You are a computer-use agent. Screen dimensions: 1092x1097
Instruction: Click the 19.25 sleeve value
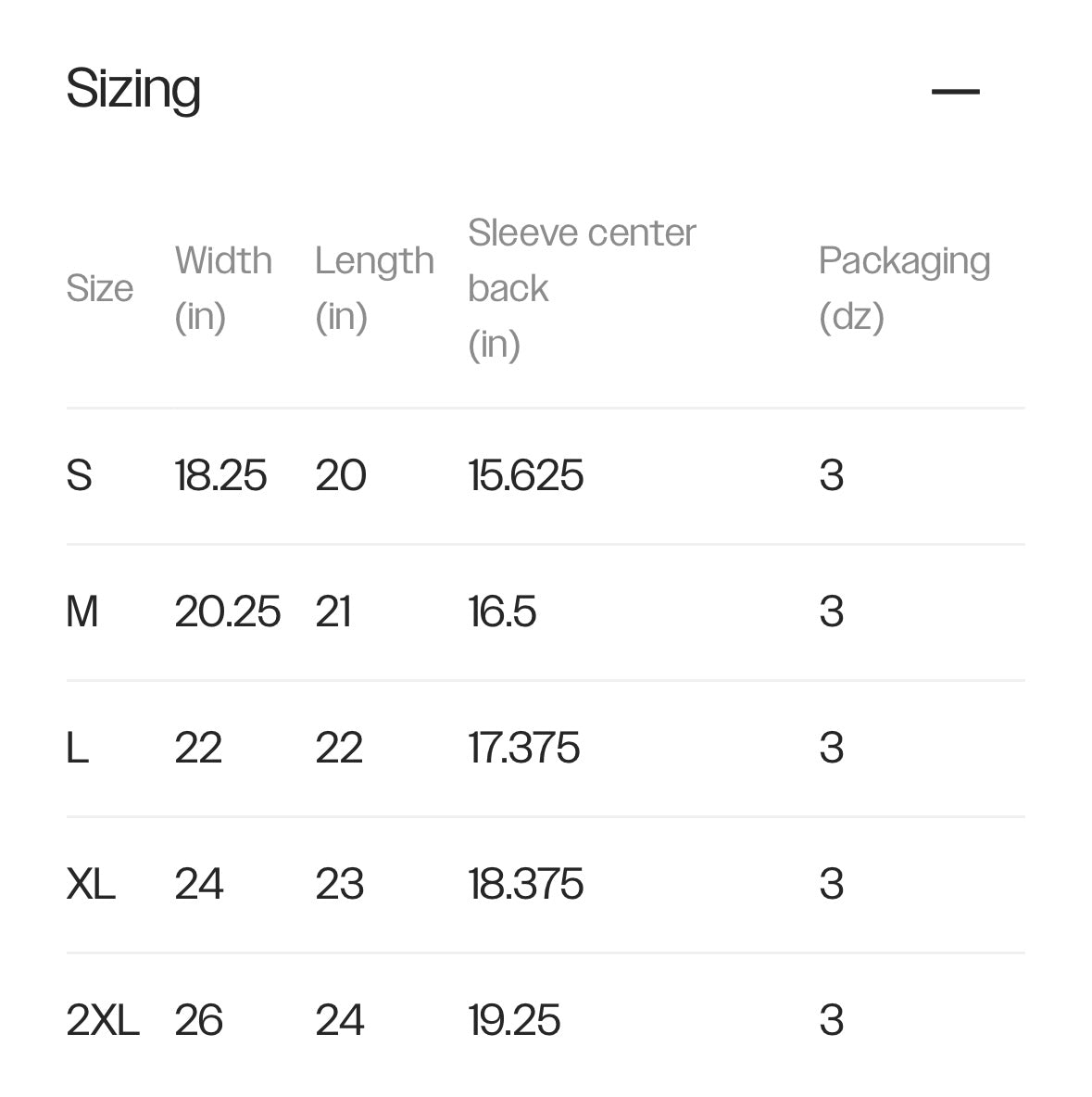tap(514, 1020)
